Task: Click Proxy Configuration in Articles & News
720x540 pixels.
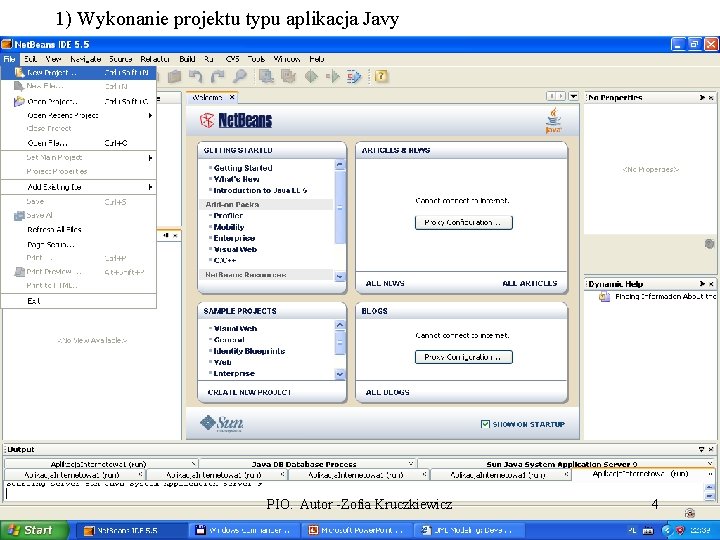Action: click(463, 222)
